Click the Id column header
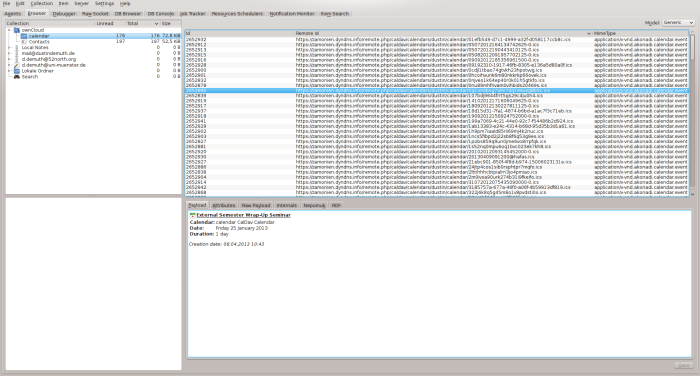 click(x=240, y=33)
